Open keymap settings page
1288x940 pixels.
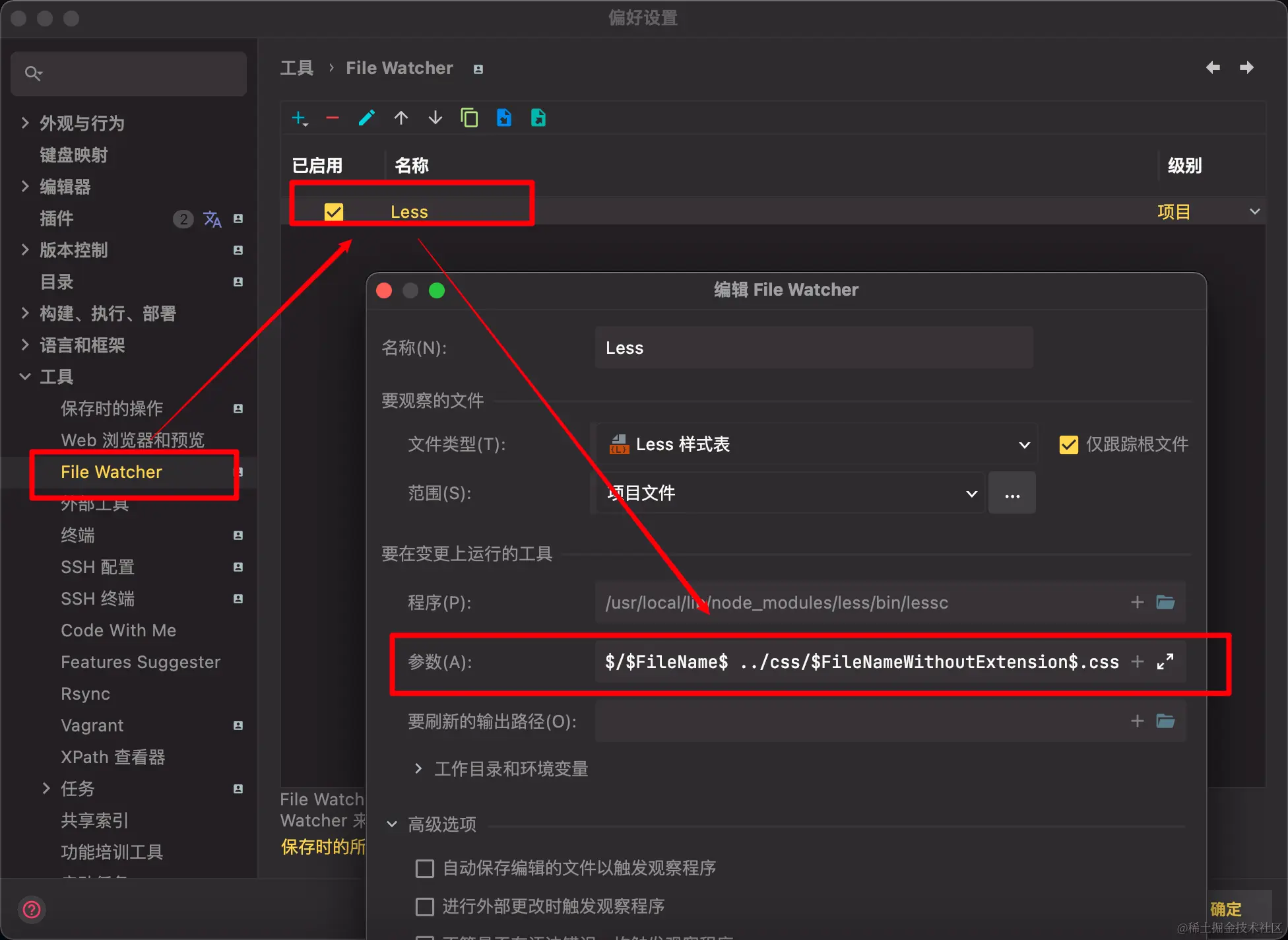point(73,155)
